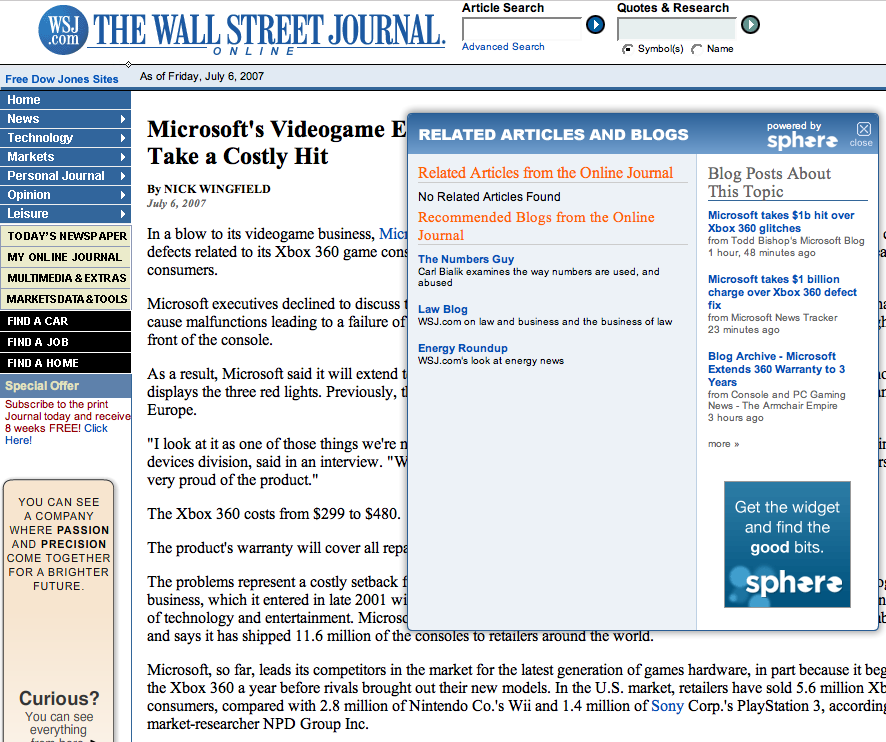The width and height of the screenshot is (886, 742).
Task: Expand the Opinion submenu arrow
Action: point(123,195)
